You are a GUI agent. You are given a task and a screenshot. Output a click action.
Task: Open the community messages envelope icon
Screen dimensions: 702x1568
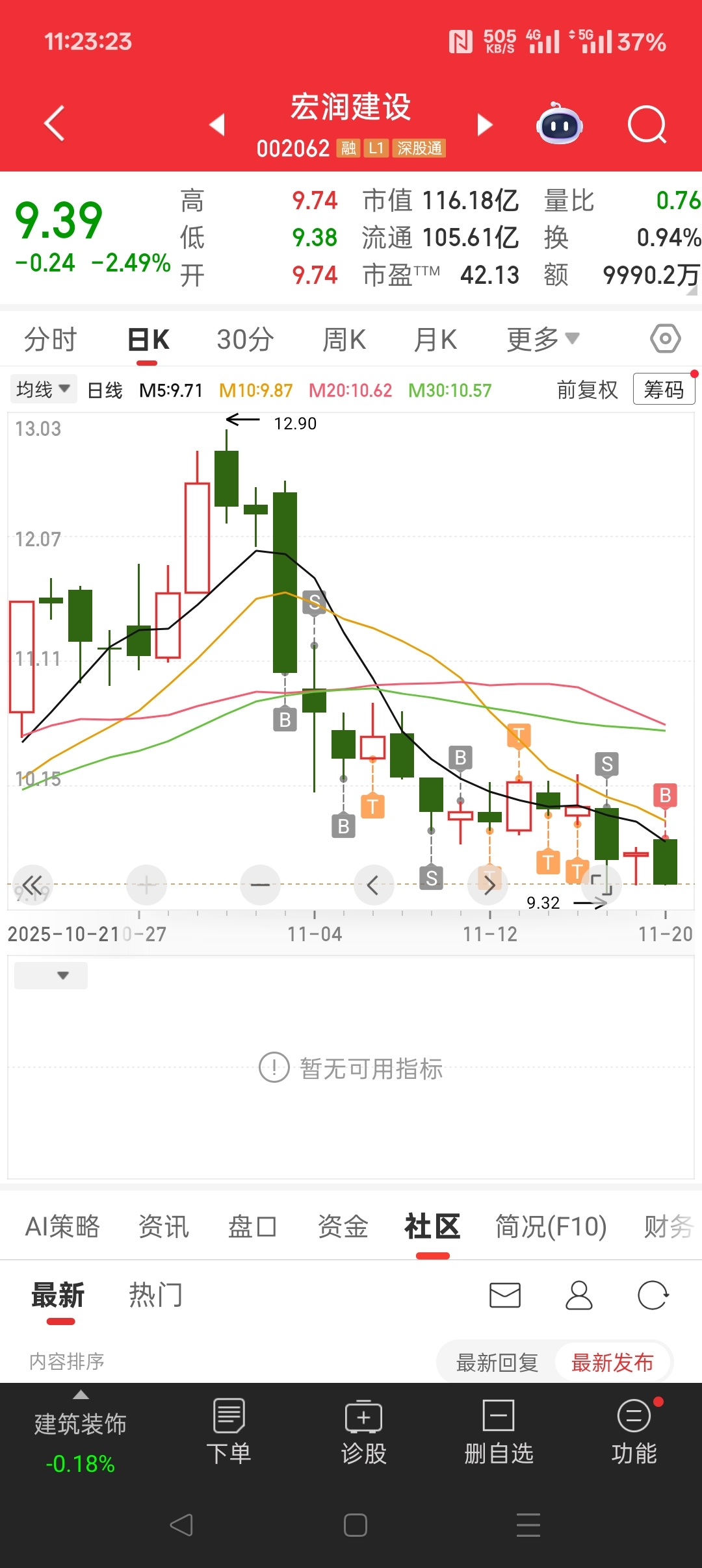pyautogui.click(x=505, y=1295)
